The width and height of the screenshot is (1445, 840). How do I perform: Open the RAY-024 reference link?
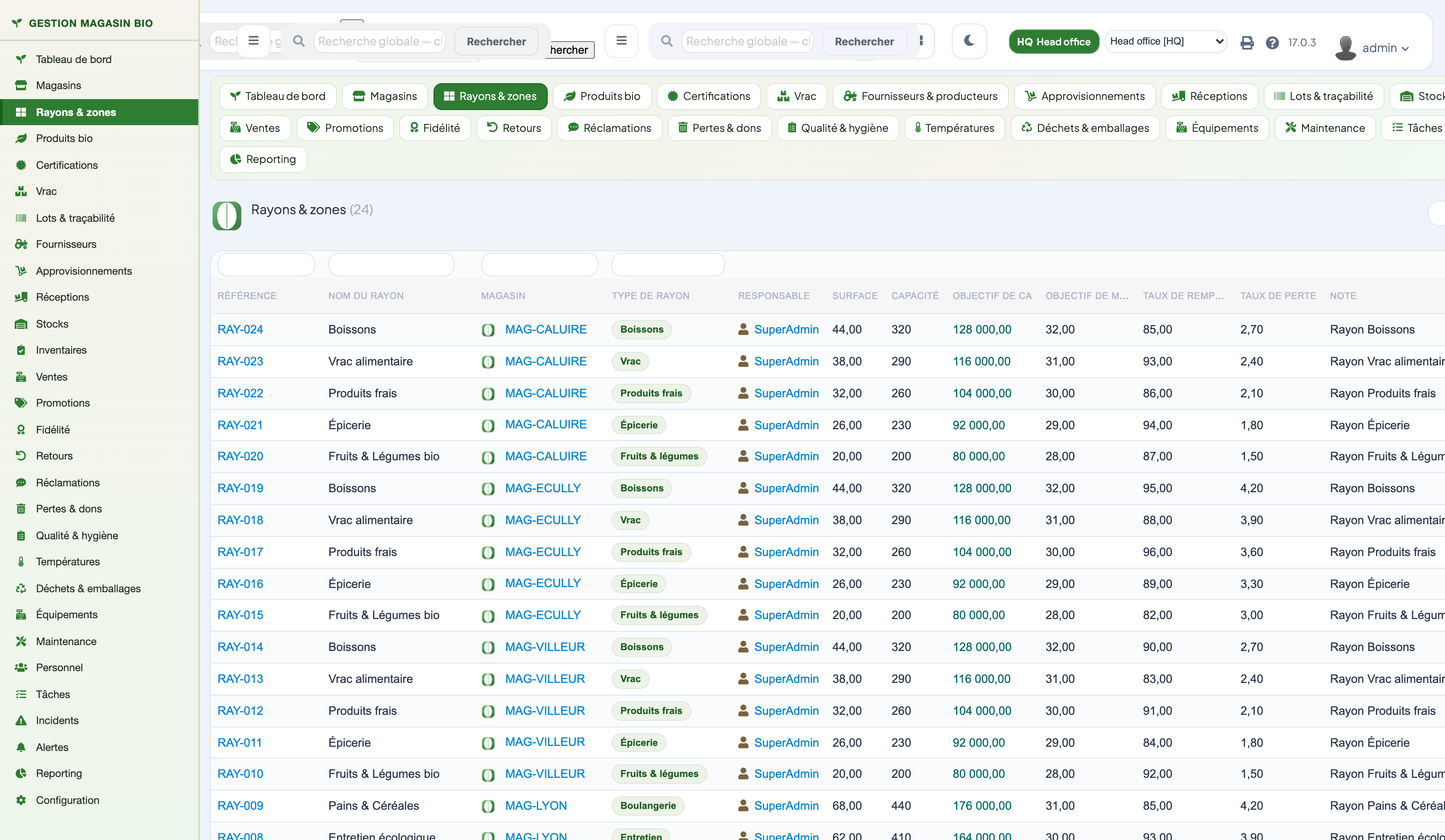240,330
